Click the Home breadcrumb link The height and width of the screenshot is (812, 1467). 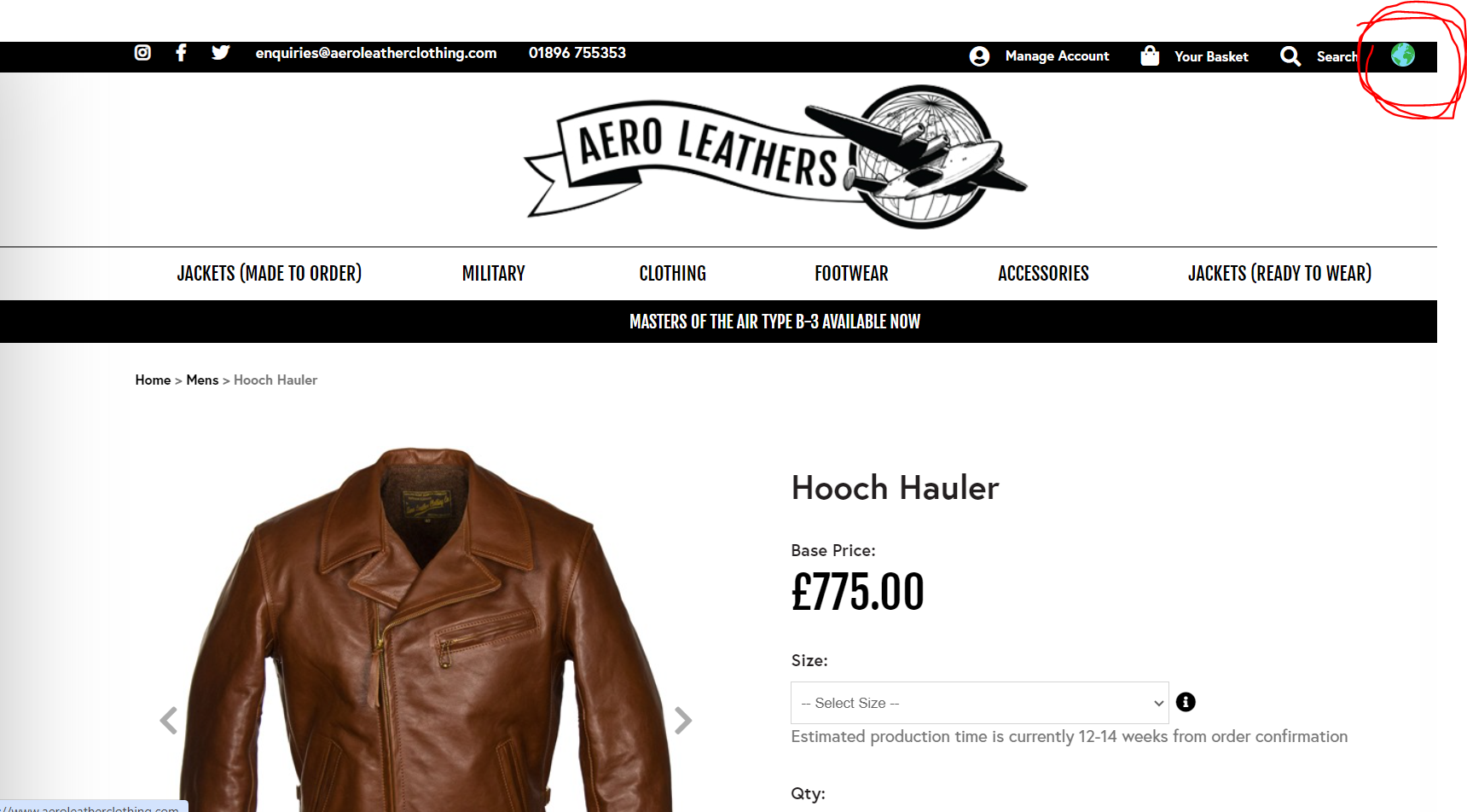(153, 380)
